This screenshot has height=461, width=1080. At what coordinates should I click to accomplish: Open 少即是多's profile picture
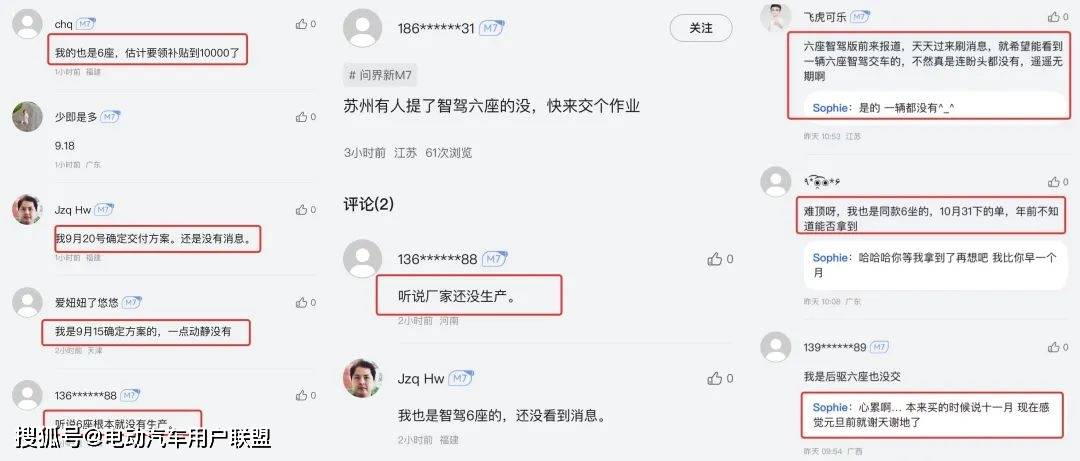pos(28,117)
